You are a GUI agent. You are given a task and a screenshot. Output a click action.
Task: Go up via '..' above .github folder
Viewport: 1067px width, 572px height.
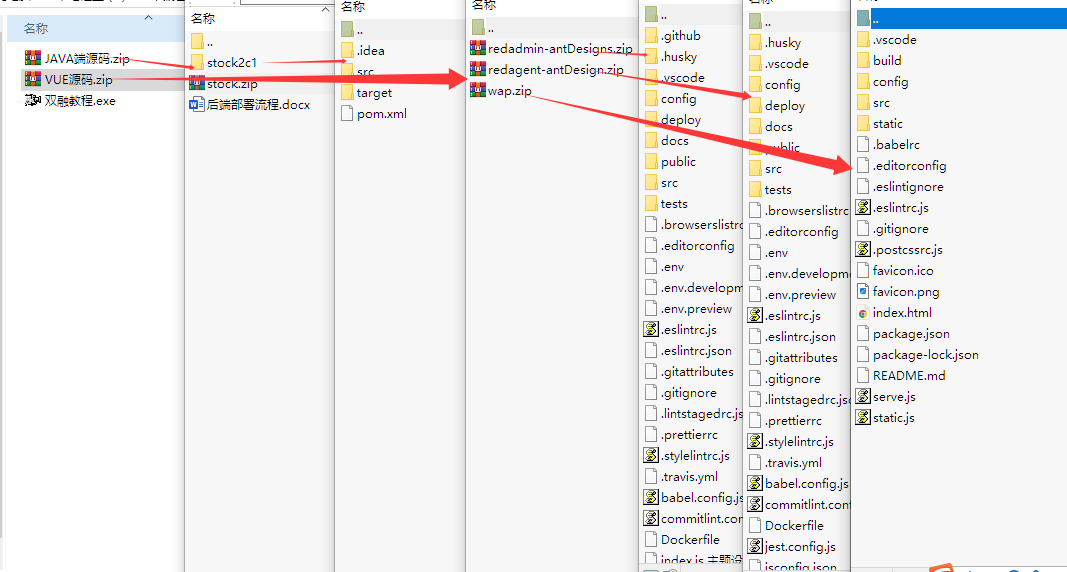click(656, 14)
